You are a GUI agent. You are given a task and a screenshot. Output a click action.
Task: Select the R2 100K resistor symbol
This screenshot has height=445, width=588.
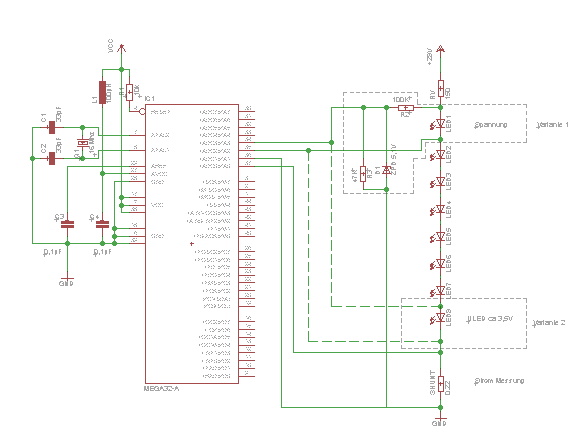tap(406, 108)
